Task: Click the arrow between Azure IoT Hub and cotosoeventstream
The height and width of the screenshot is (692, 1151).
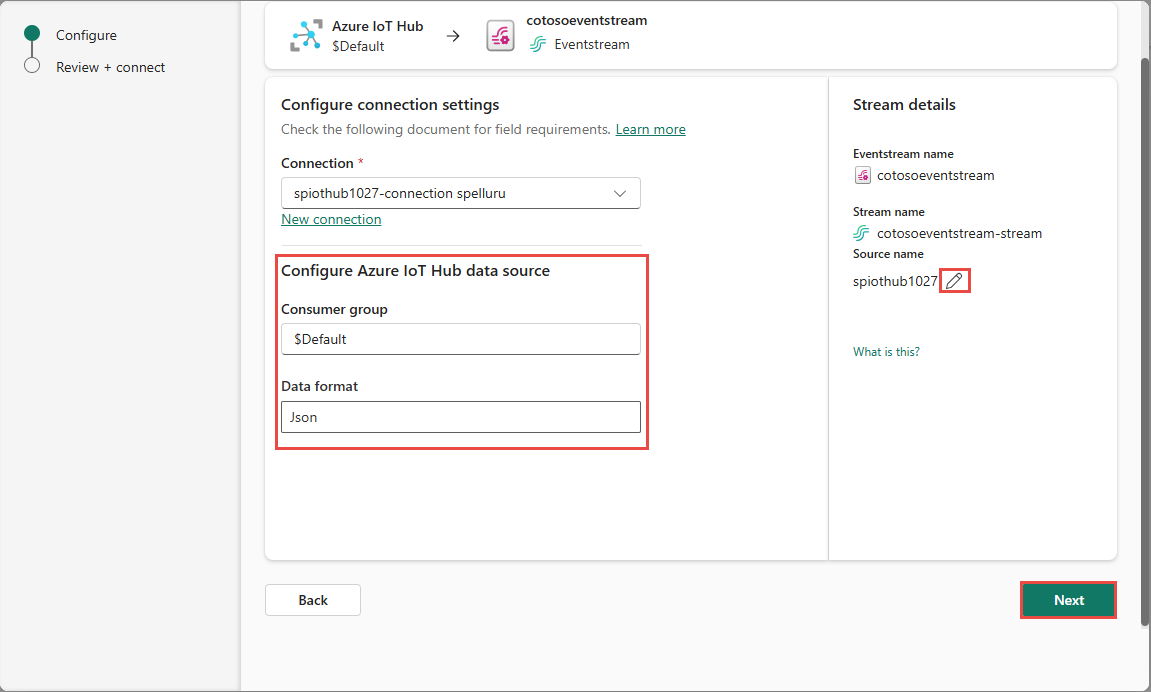Action: point(454,36)
